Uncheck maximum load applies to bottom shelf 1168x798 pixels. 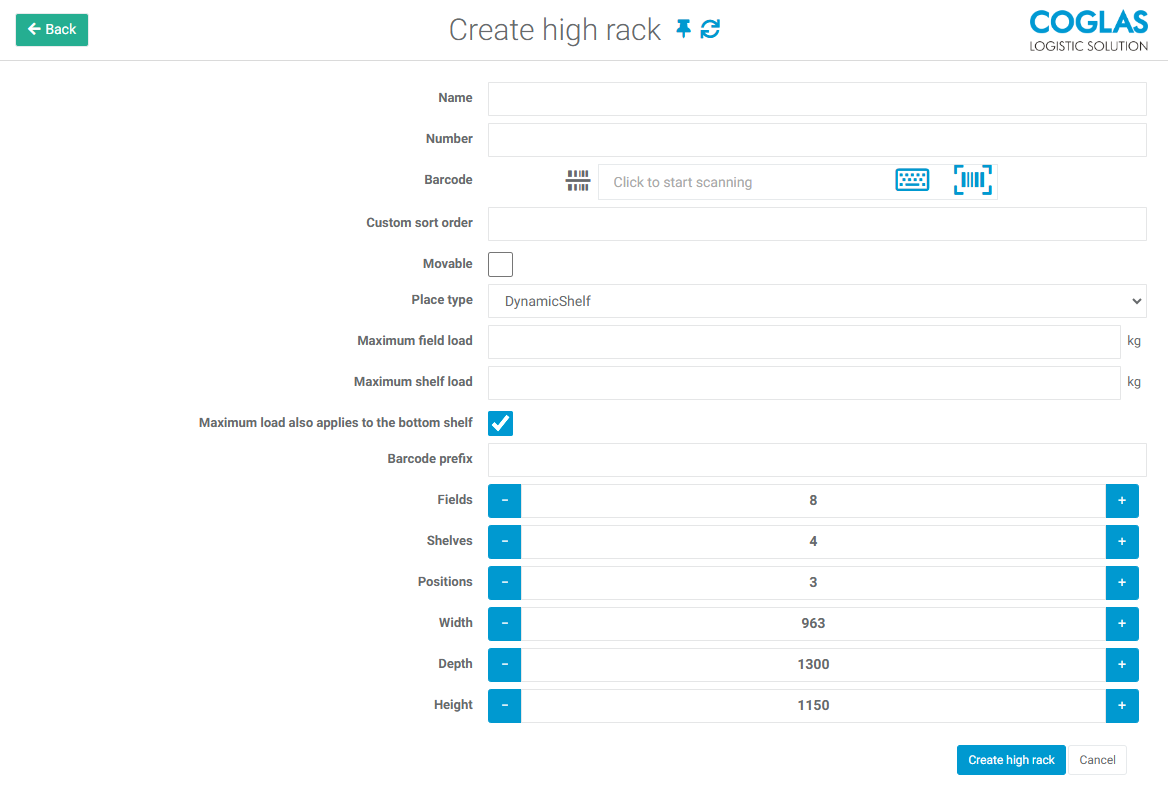pos(500,423)
